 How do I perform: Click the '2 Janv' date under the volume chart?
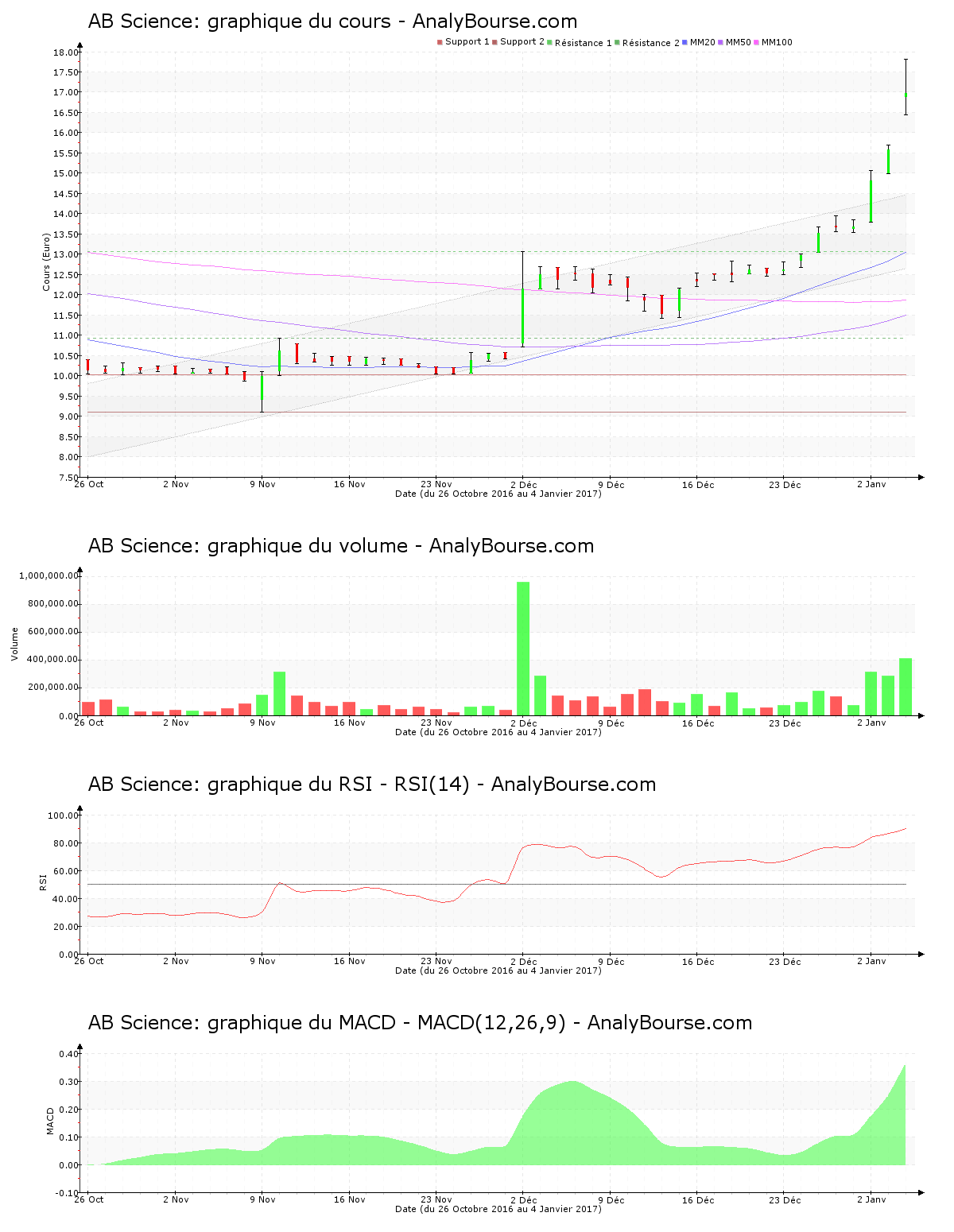[871, 723]
